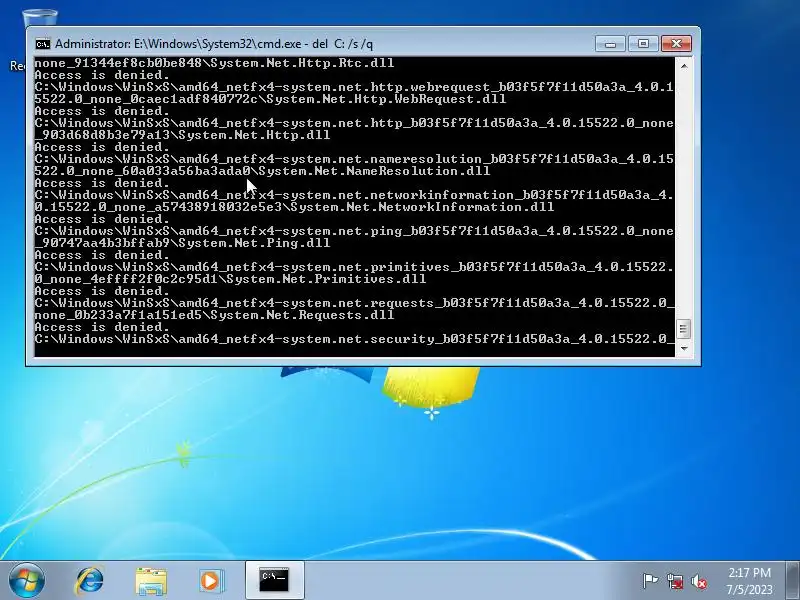The image size is (800, 600).
Task: Click the system.net.requests WinSxS path line
Action: coord(354,303)
